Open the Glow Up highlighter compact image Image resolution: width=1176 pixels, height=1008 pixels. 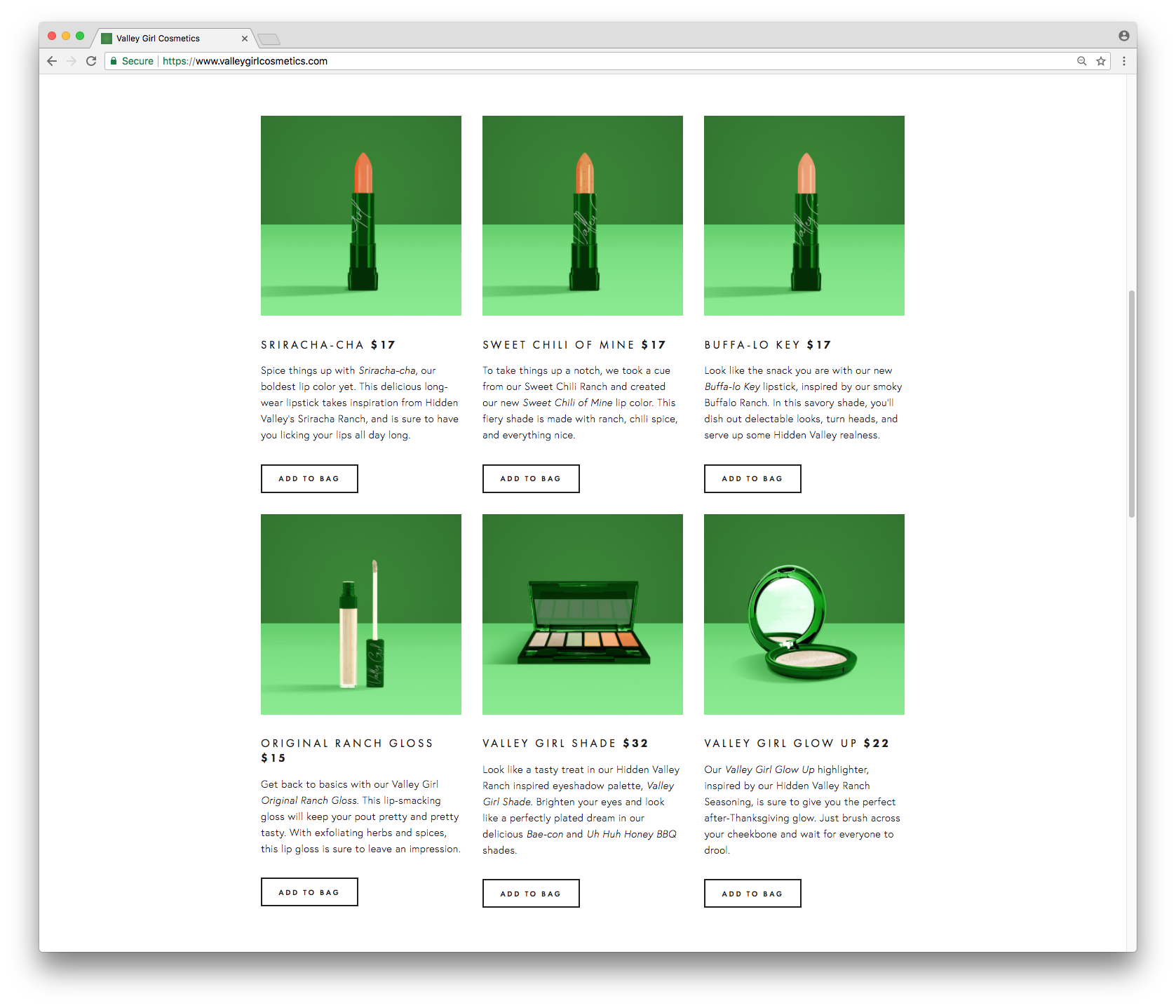(x=804, y=614)
